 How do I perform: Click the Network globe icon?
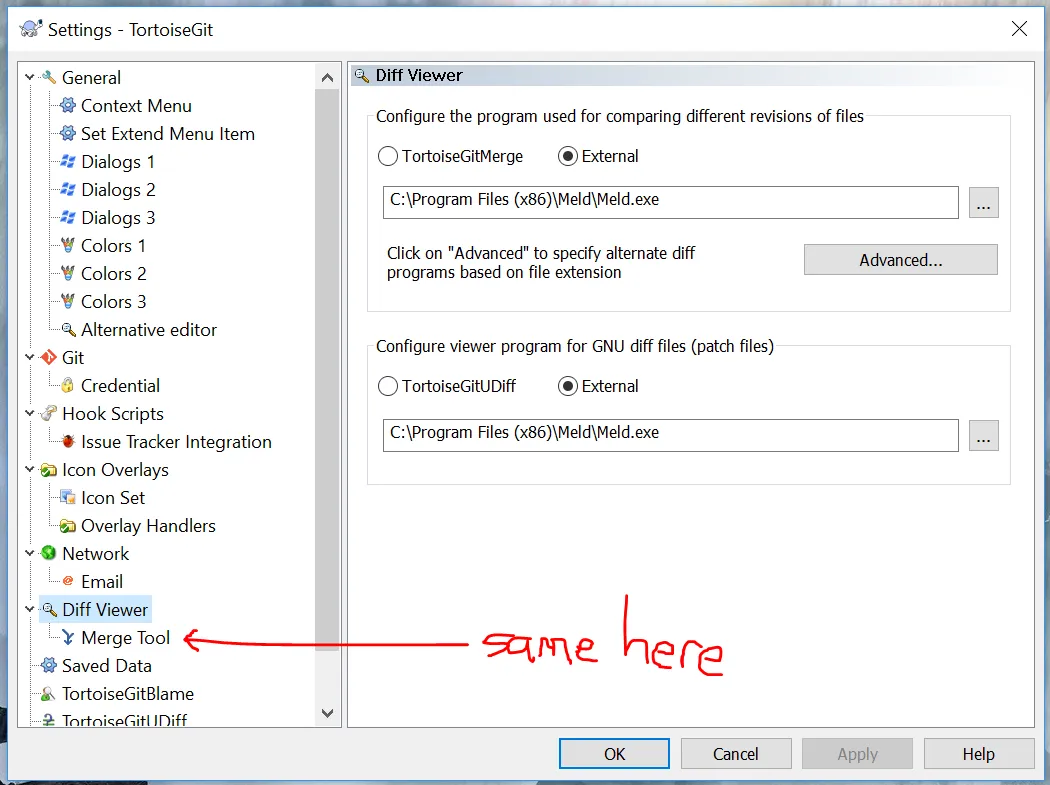tap(48, 553)
